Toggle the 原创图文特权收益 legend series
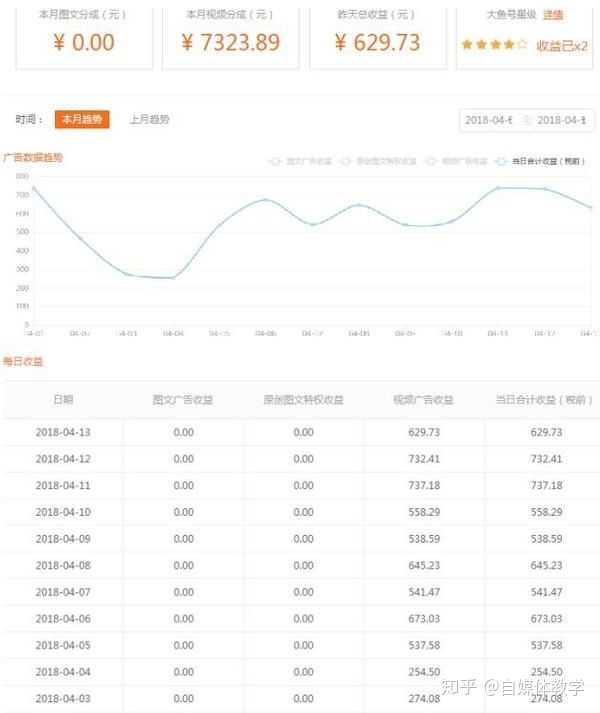The height and width of the screenshot is (713, 600). pos(378,161)
